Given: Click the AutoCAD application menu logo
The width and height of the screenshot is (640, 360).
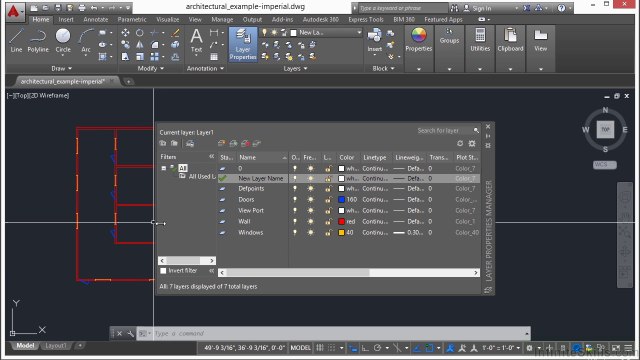Looking at the screenshot, I should click(x=13, y=11).
